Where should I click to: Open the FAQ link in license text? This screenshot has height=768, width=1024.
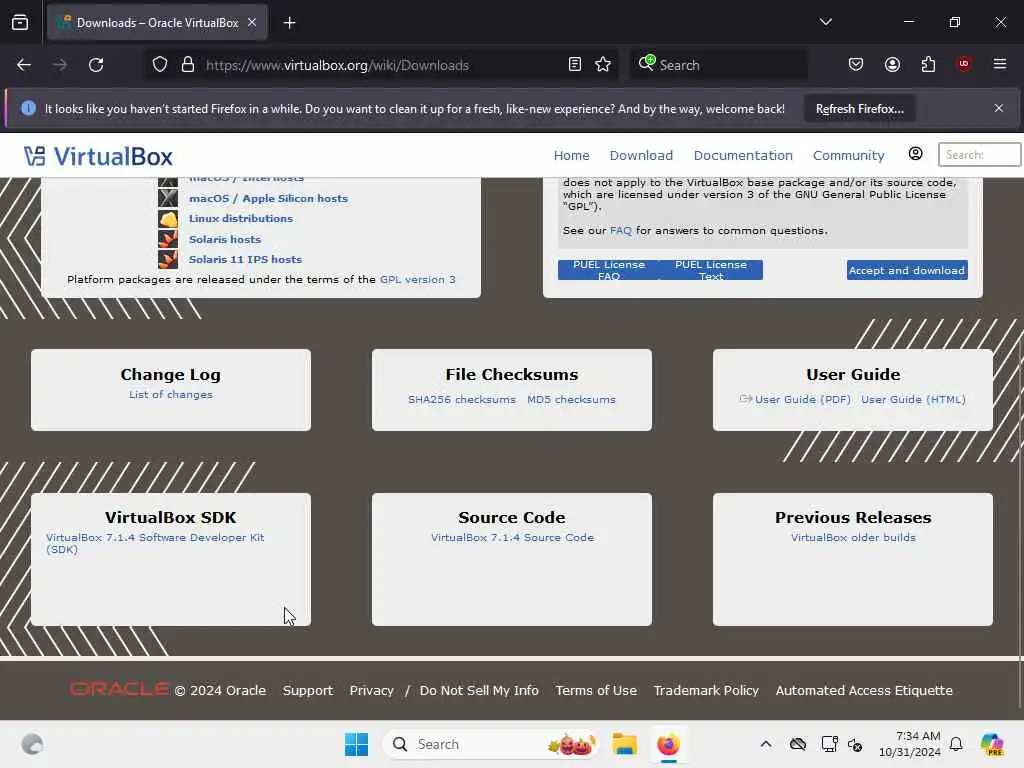point(621,230)
